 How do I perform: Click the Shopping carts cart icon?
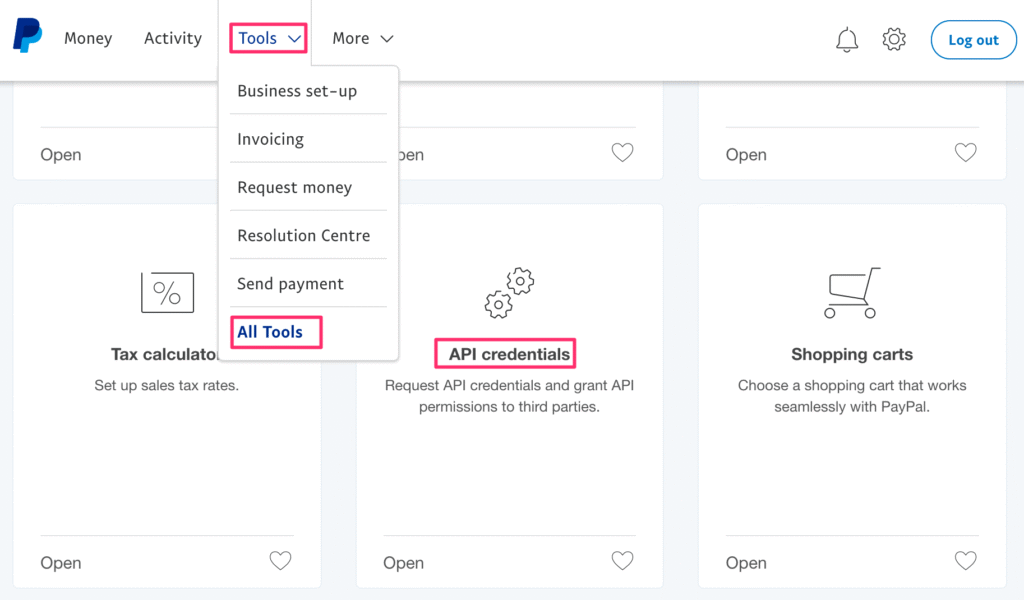tap(852, 293)
